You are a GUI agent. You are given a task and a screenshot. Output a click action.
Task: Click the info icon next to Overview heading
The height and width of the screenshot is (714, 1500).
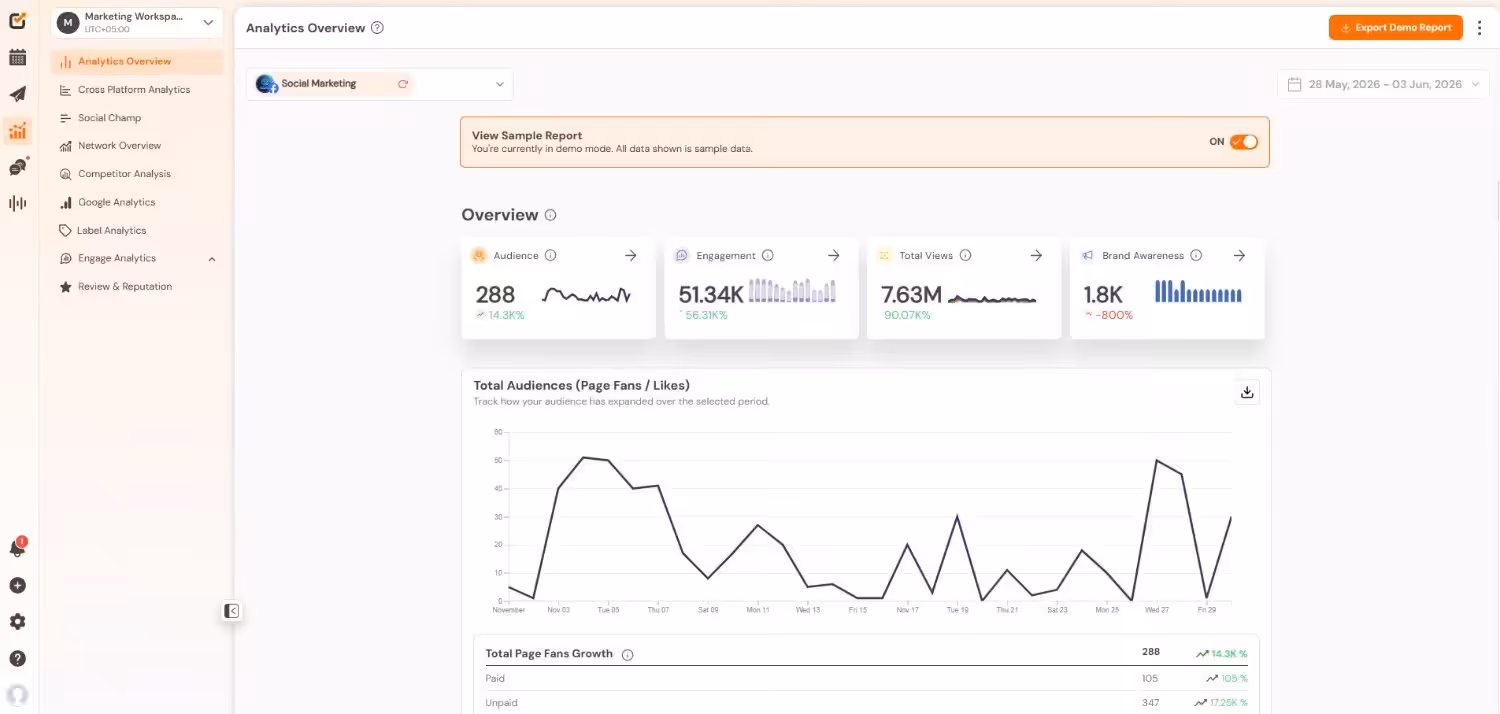tap(550, 215)
